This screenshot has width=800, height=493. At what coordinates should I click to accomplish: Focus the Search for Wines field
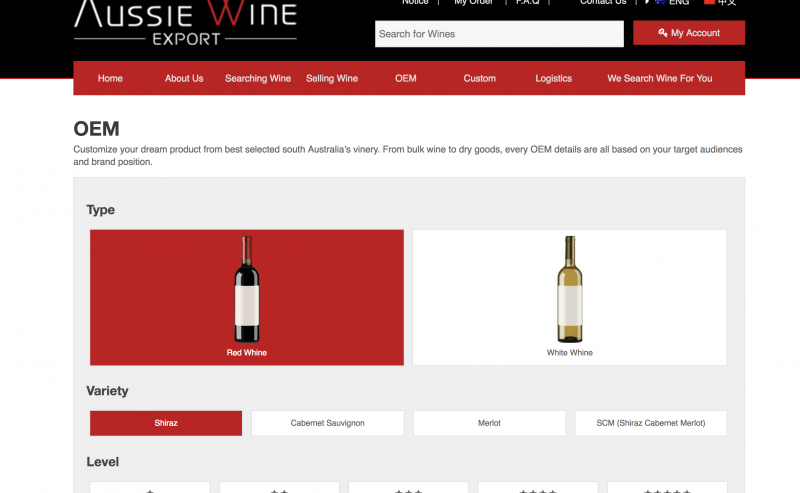click(499, 34)
